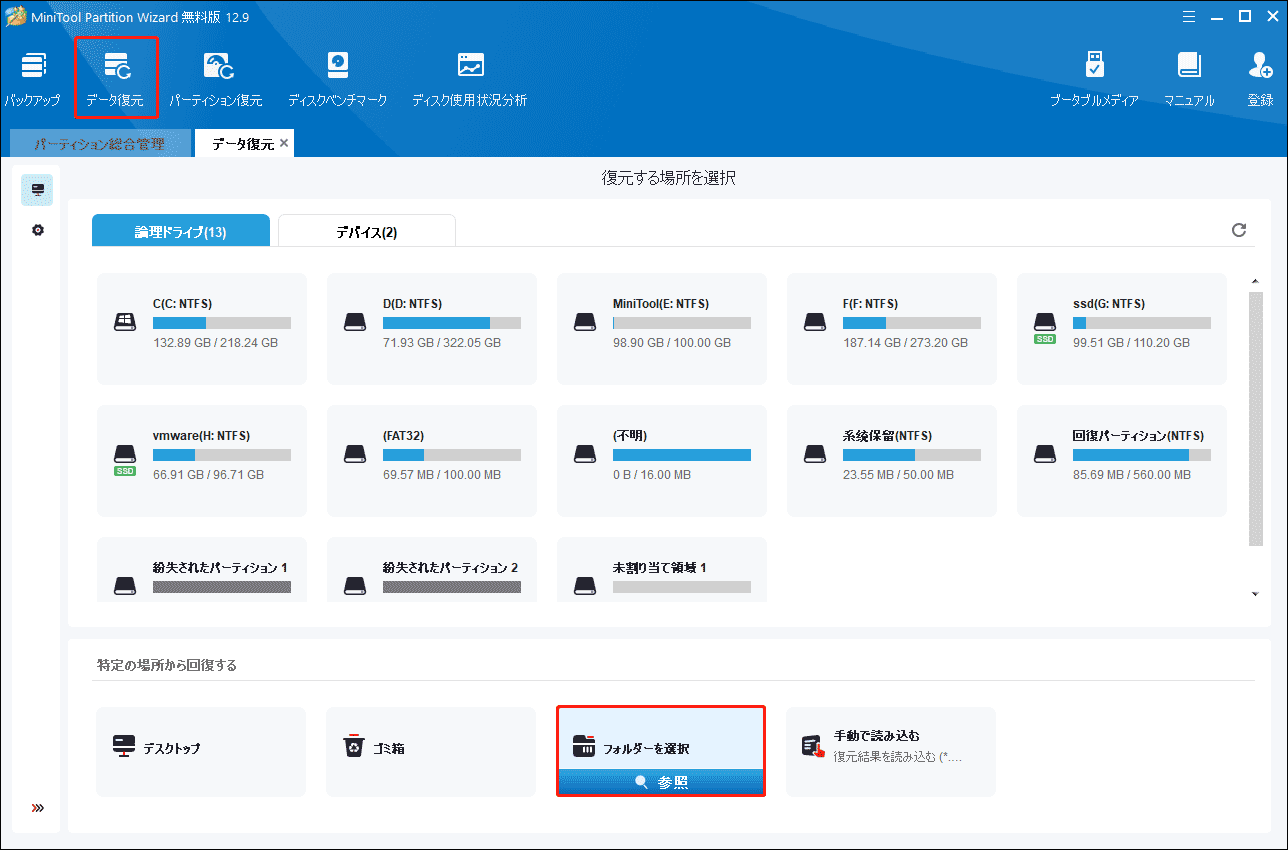Open 手動で読み込む option
Viewport: 1288px width, 850px height.
pyautogui.click(x=891, y=752)
